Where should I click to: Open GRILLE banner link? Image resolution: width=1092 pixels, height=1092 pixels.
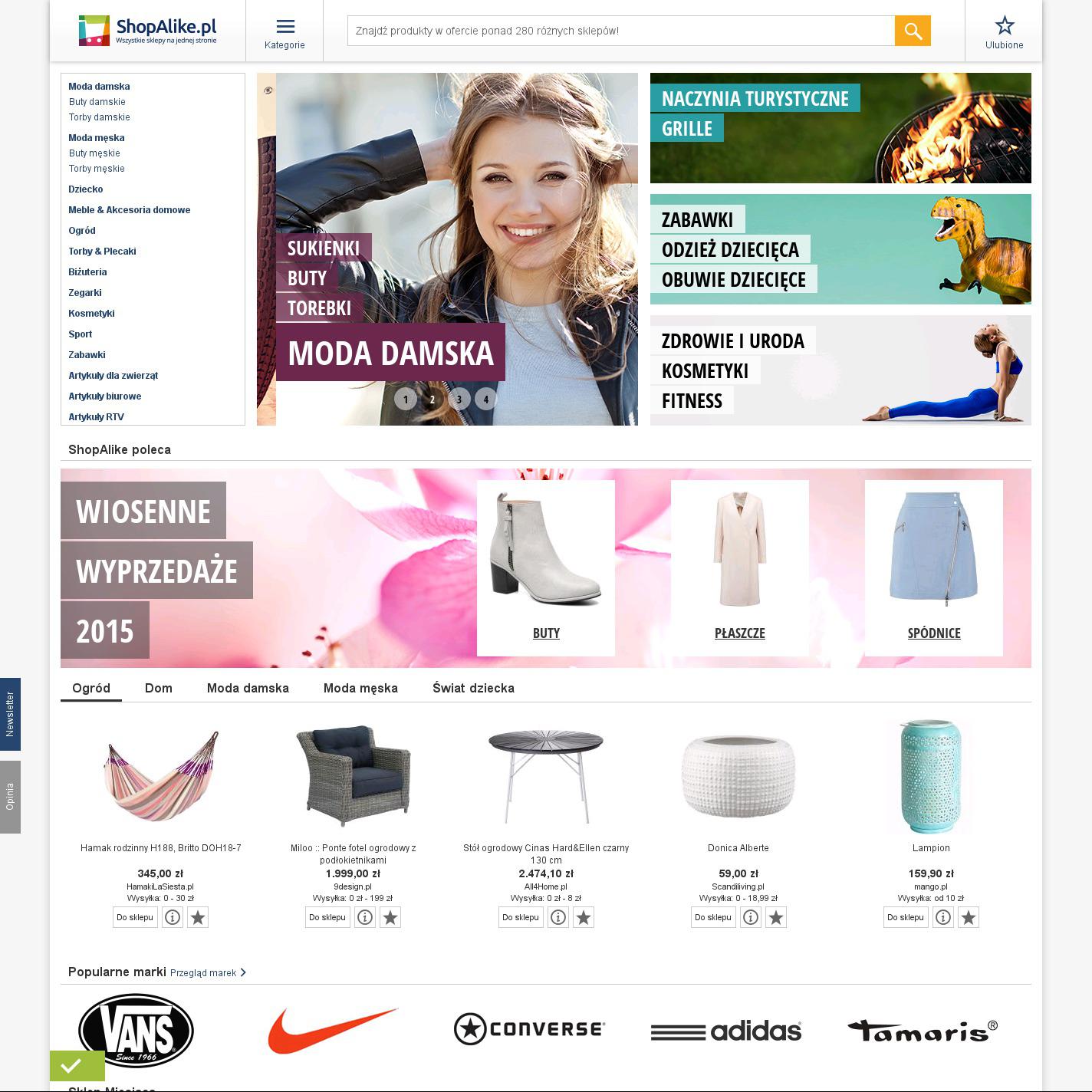pyautogui.click(x=687, y=129)
